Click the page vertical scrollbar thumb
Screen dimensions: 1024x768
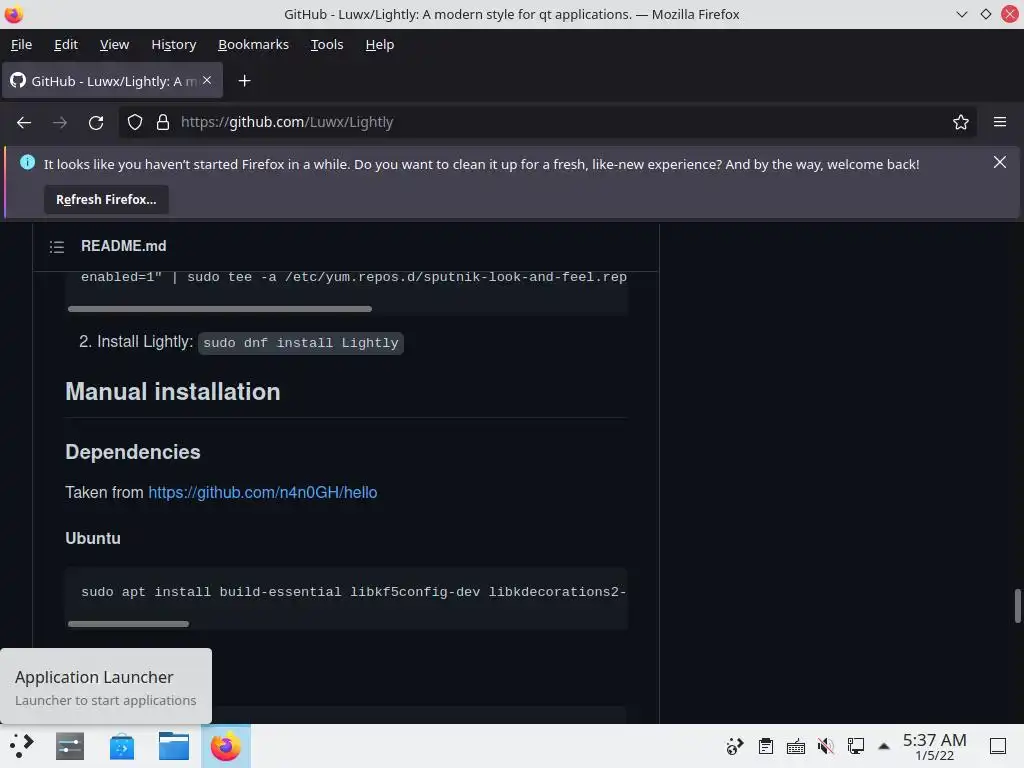[1017, 607]
